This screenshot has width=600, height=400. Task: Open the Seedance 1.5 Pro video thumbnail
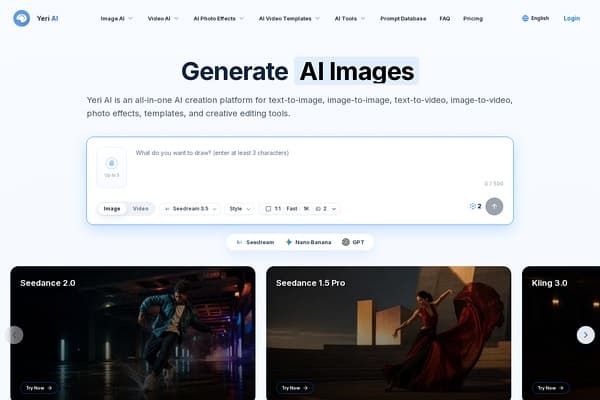coord(388,333)
